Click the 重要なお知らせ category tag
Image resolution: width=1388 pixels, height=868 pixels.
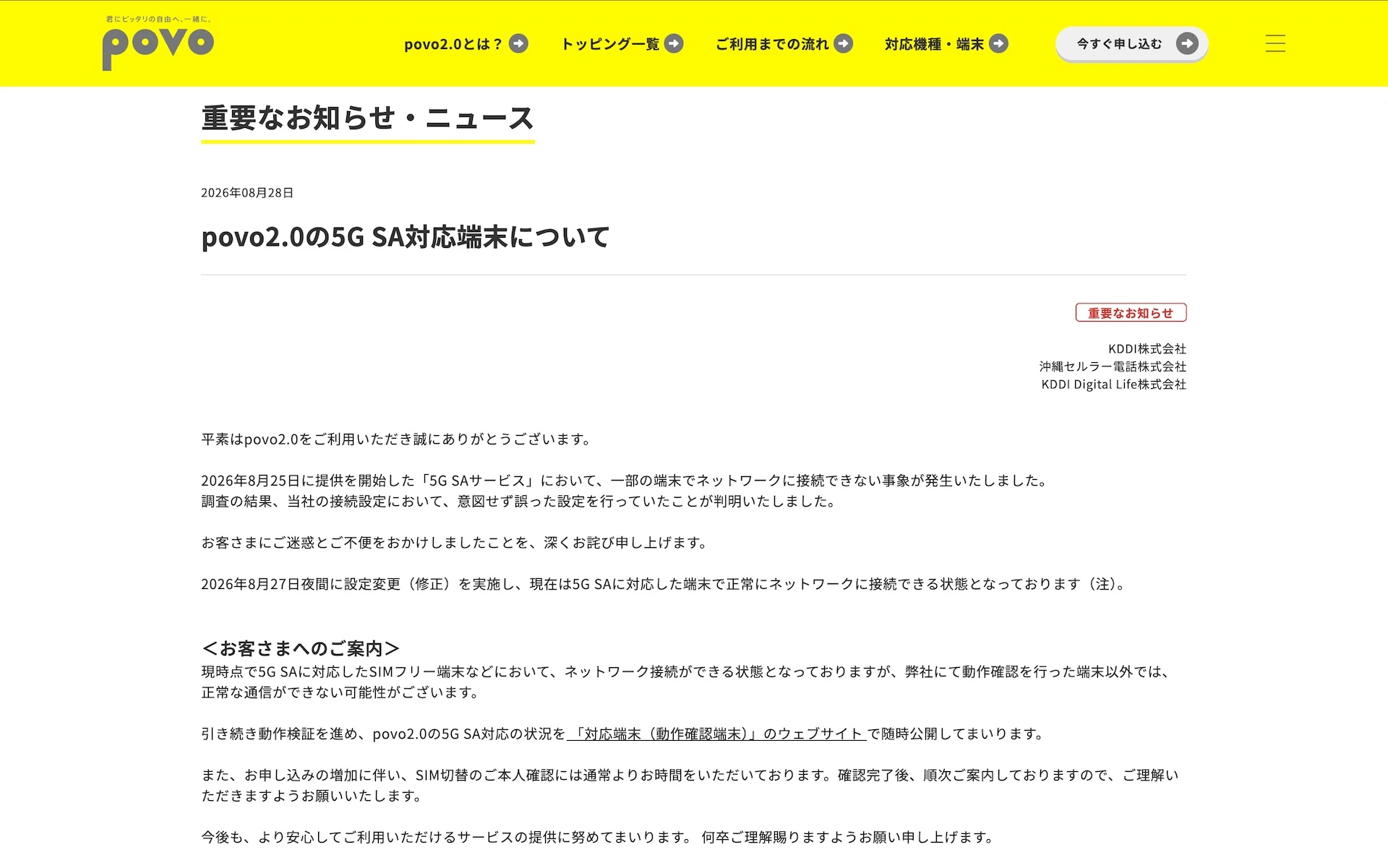pos(1131,313)
